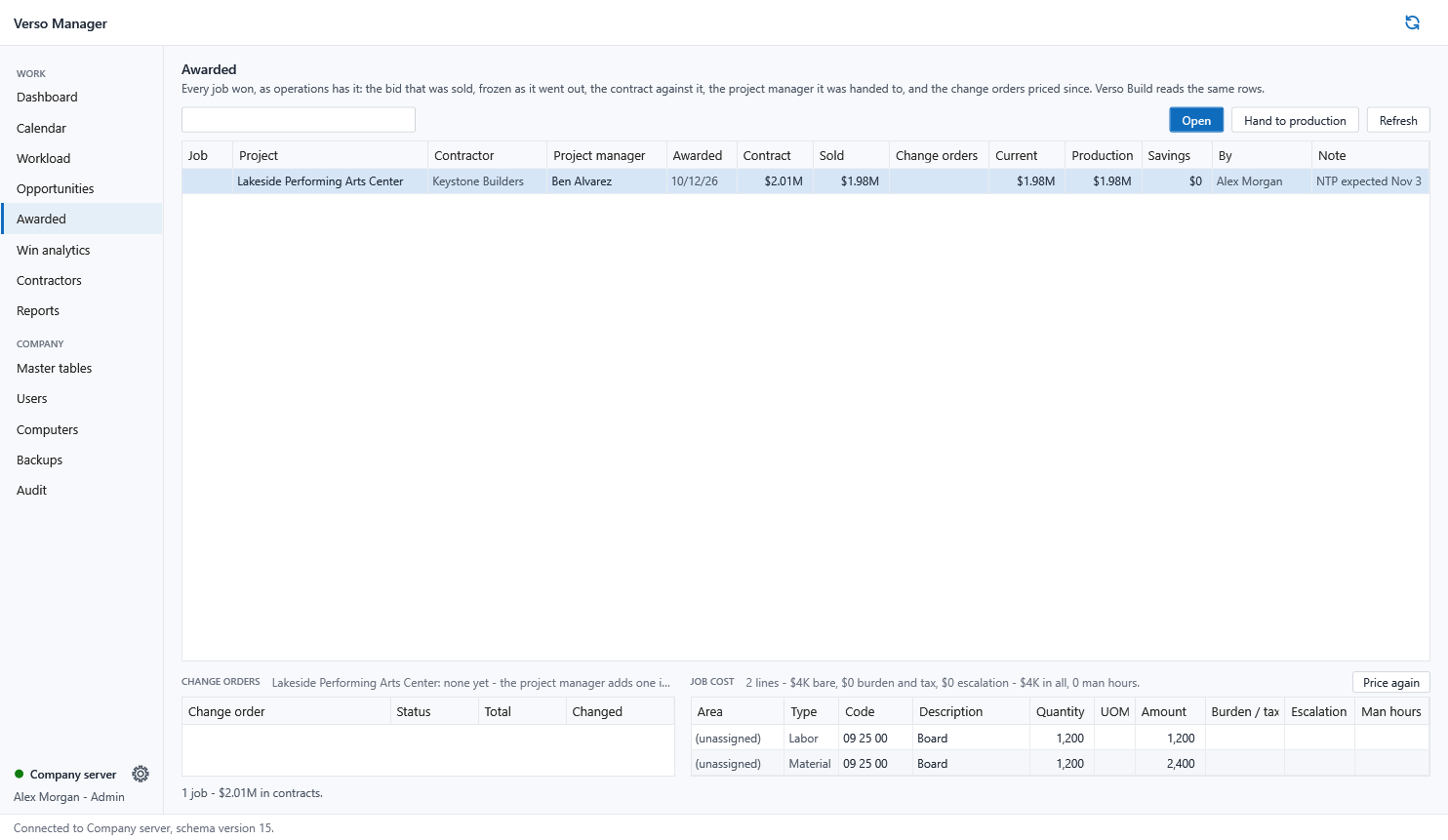Image resolution: width=1448 pixels, height=840 pixels.
Task: Click the refresh sync icon in title bar
Action: tap(1412, 22)
